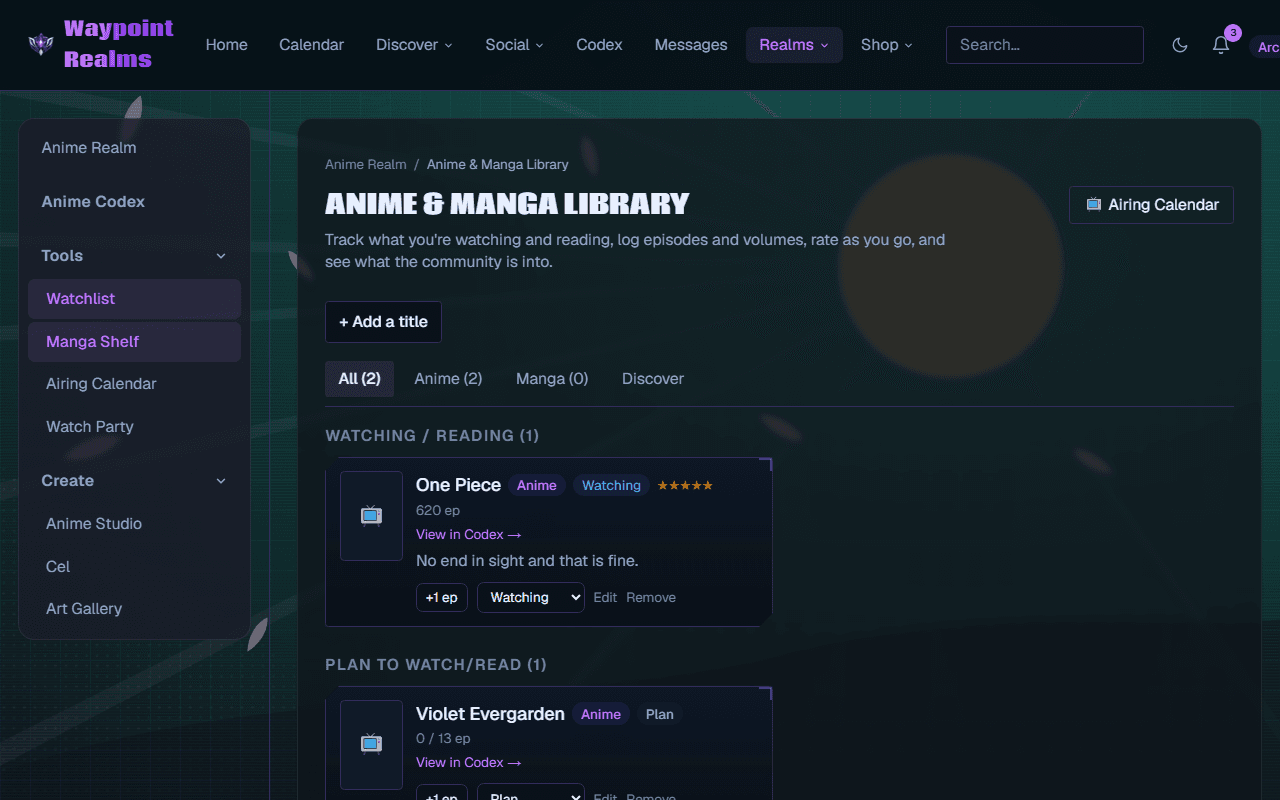The height and width of the screenshot is (800, 1280).
Task: Change One Piece status dropdown from Watching
Action: click(x=531, y=598)
